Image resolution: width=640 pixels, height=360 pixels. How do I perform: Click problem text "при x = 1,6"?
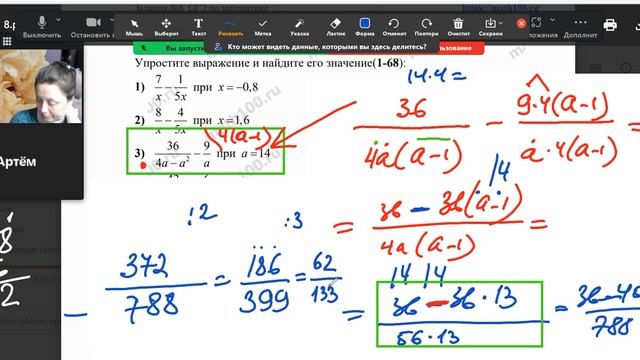(x=221, y=120)
